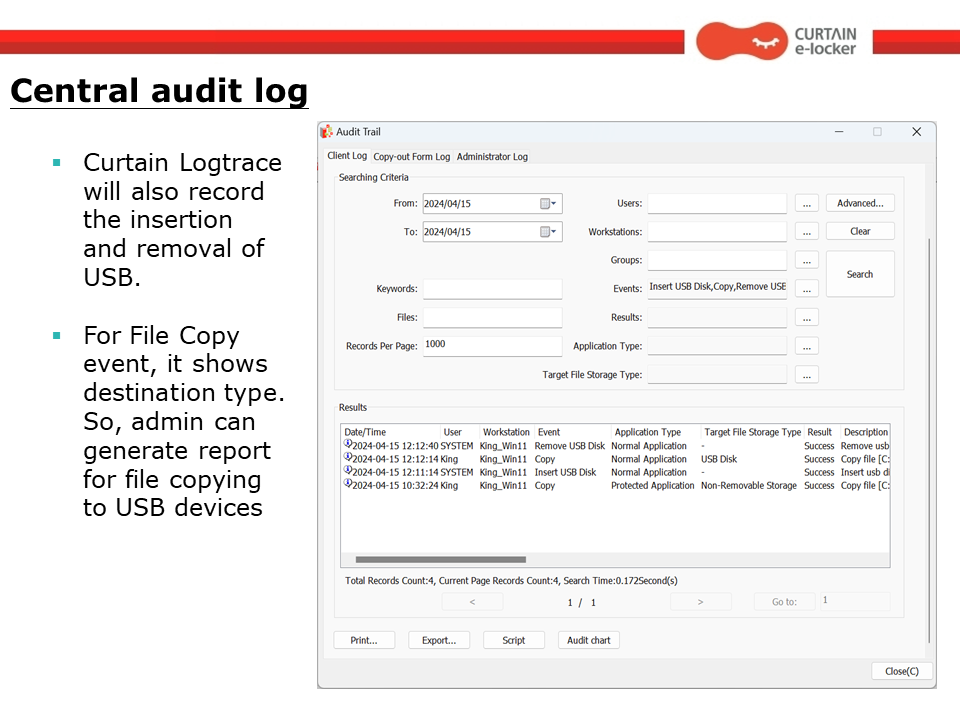Open Application Type picker via ellipsis icon

click(806, 345)
